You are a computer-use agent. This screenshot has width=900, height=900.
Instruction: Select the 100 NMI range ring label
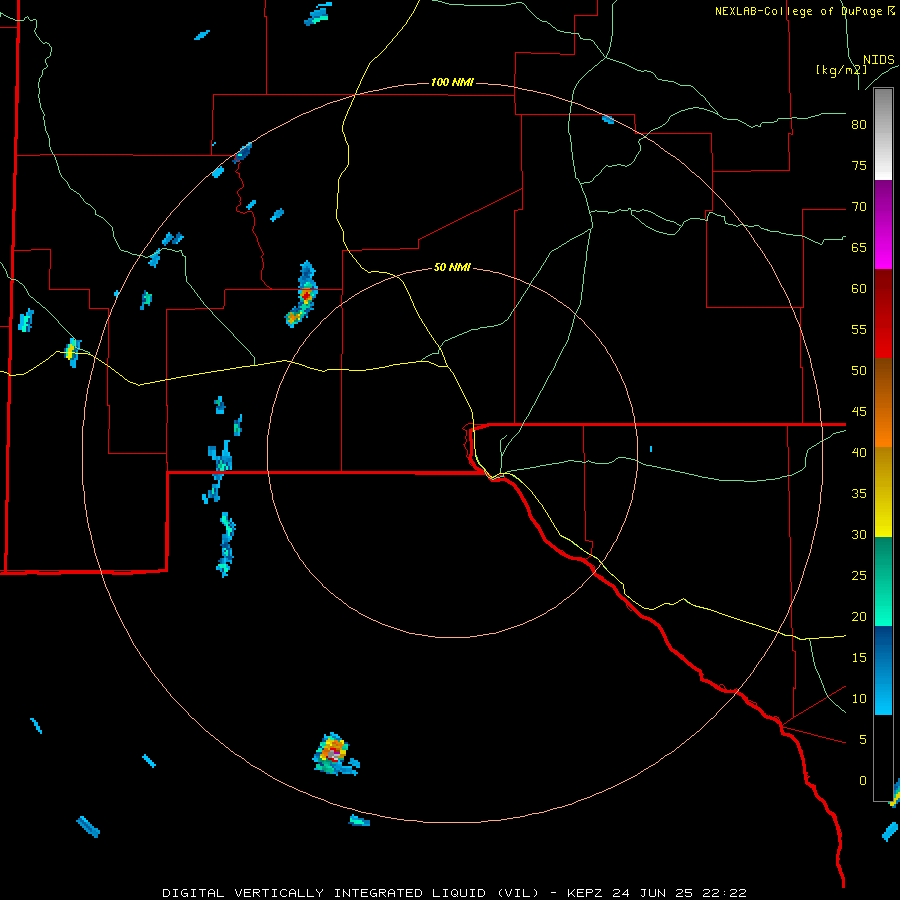click(452, 82)
